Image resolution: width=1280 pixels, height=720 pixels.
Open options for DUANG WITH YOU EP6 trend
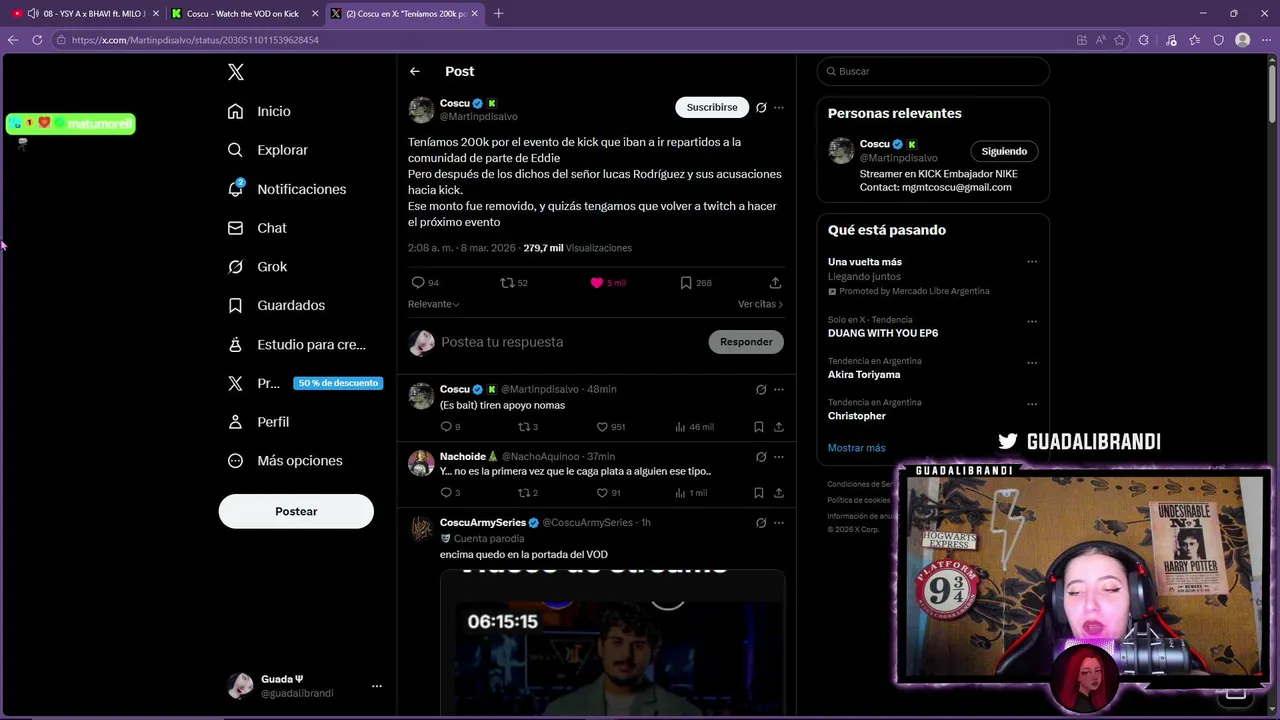click(1032, 322)
